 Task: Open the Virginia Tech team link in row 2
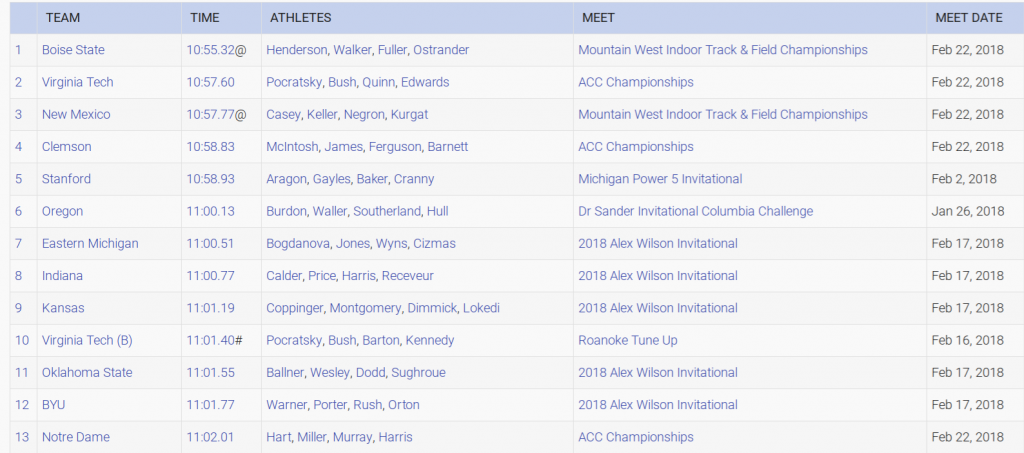pyautogui.click(x=78, y=82)
